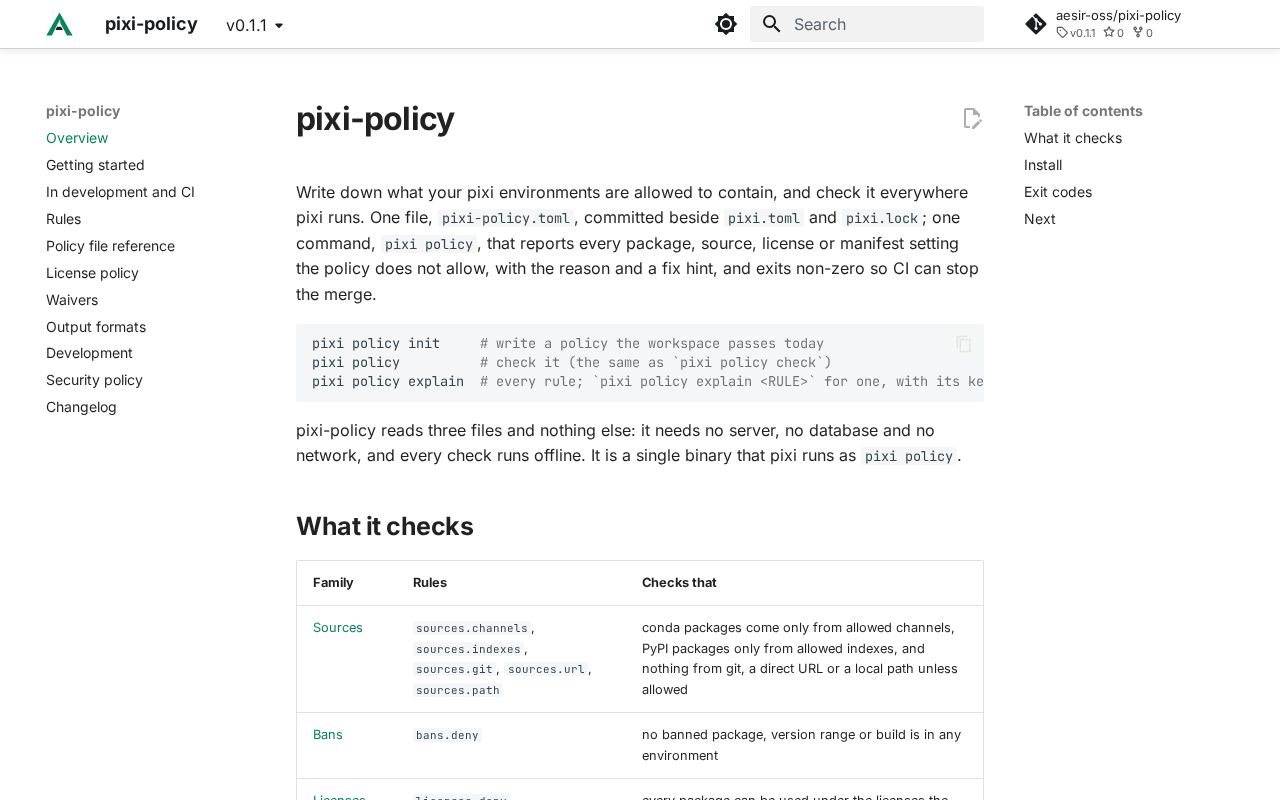The image size is (1280, 800).
Task: Open the Waivers page
Action: 72,300
